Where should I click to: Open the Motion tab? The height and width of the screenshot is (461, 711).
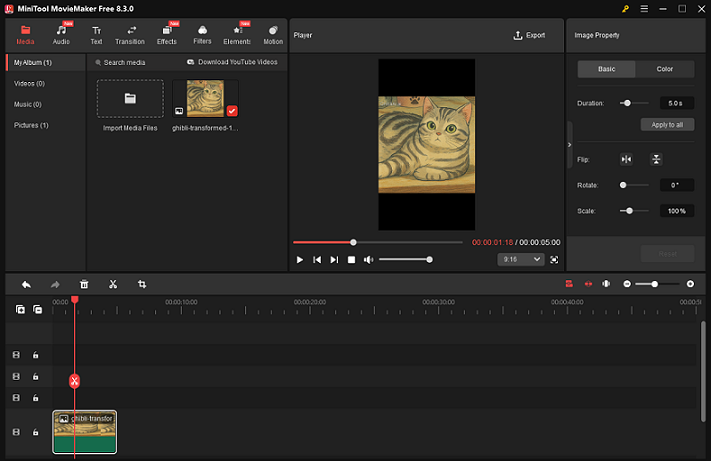(273, 35)
